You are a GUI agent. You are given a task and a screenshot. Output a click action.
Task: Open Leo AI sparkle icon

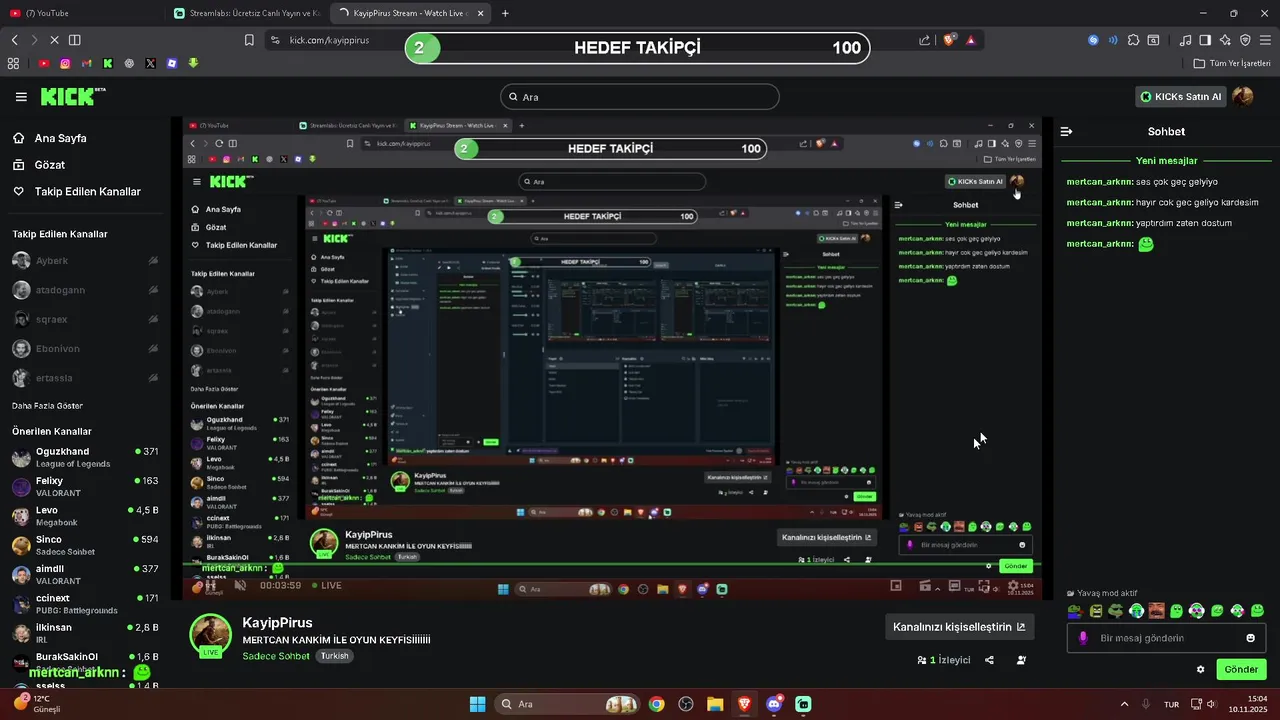pos(1225,40)
